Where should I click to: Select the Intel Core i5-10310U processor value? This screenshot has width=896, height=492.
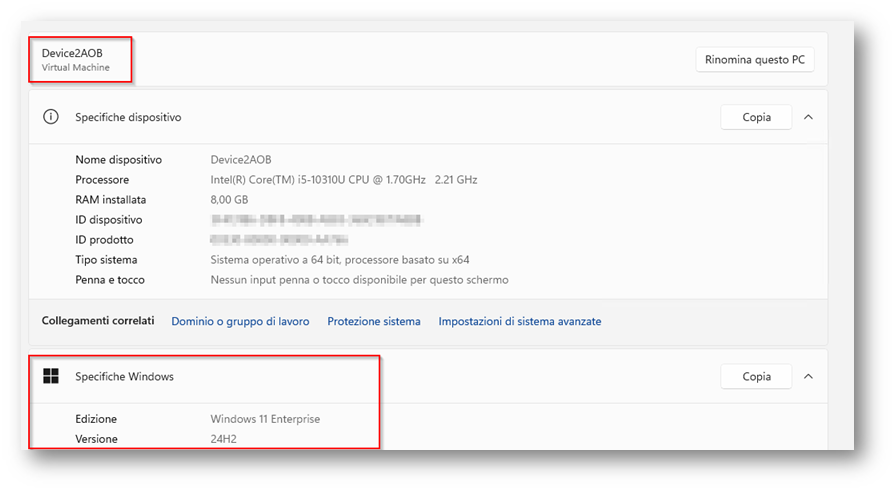point(343,180)
